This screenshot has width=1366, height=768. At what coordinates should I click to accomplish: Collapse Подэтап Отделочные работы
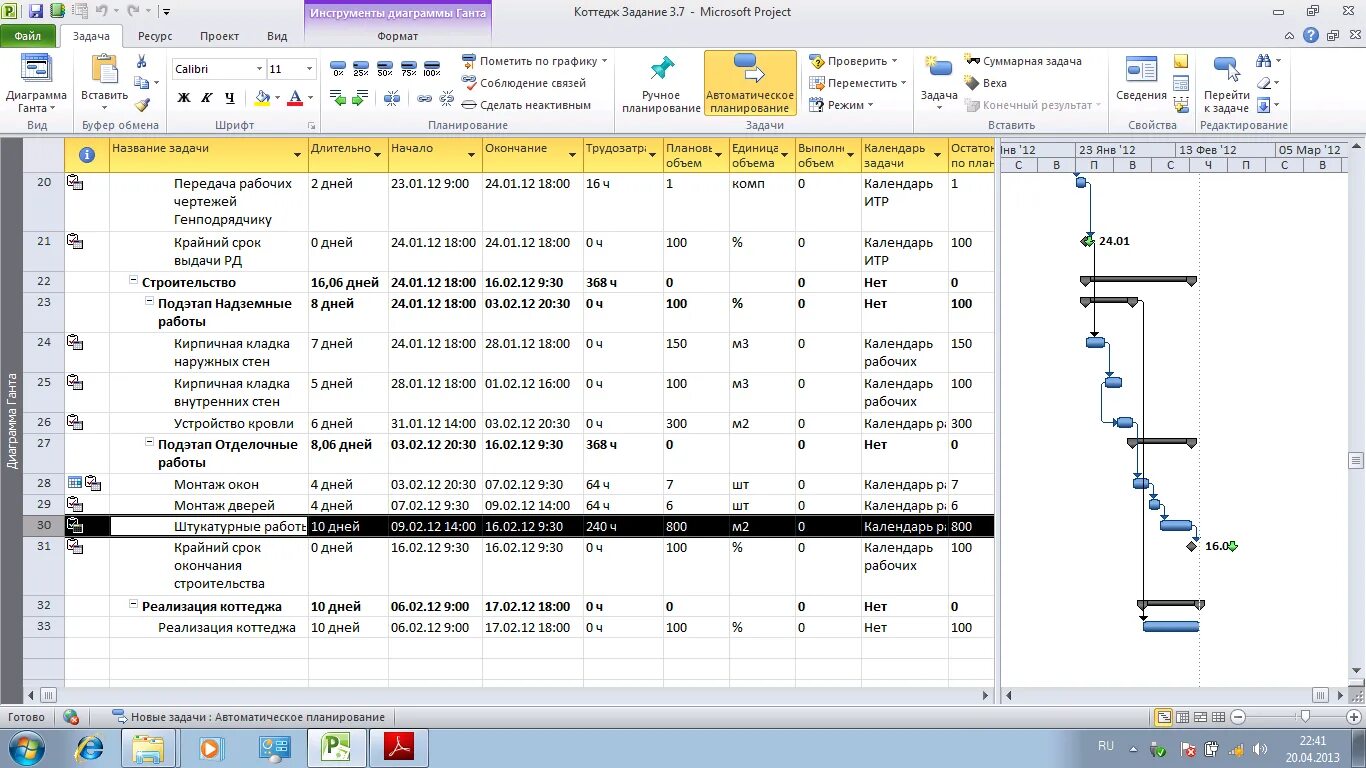[x=149, y=443]
